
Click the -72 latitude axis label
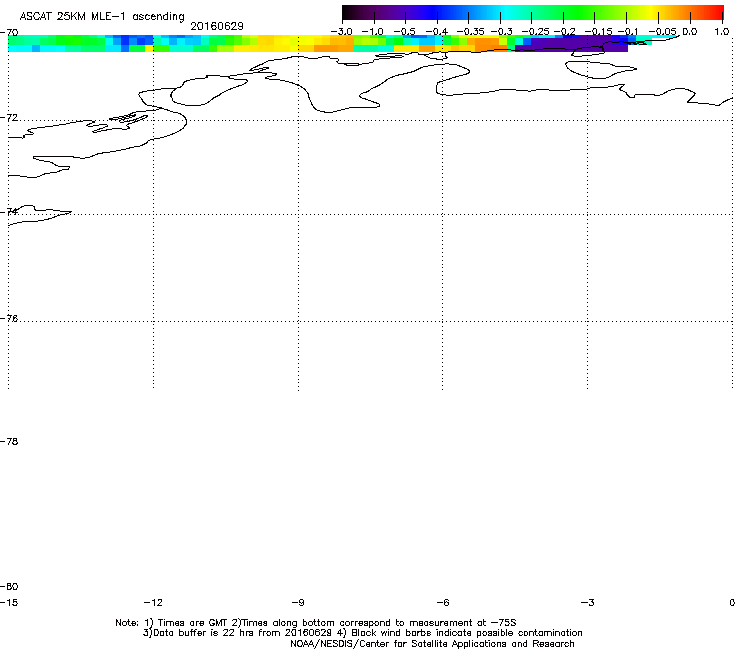tap(9, 117)
